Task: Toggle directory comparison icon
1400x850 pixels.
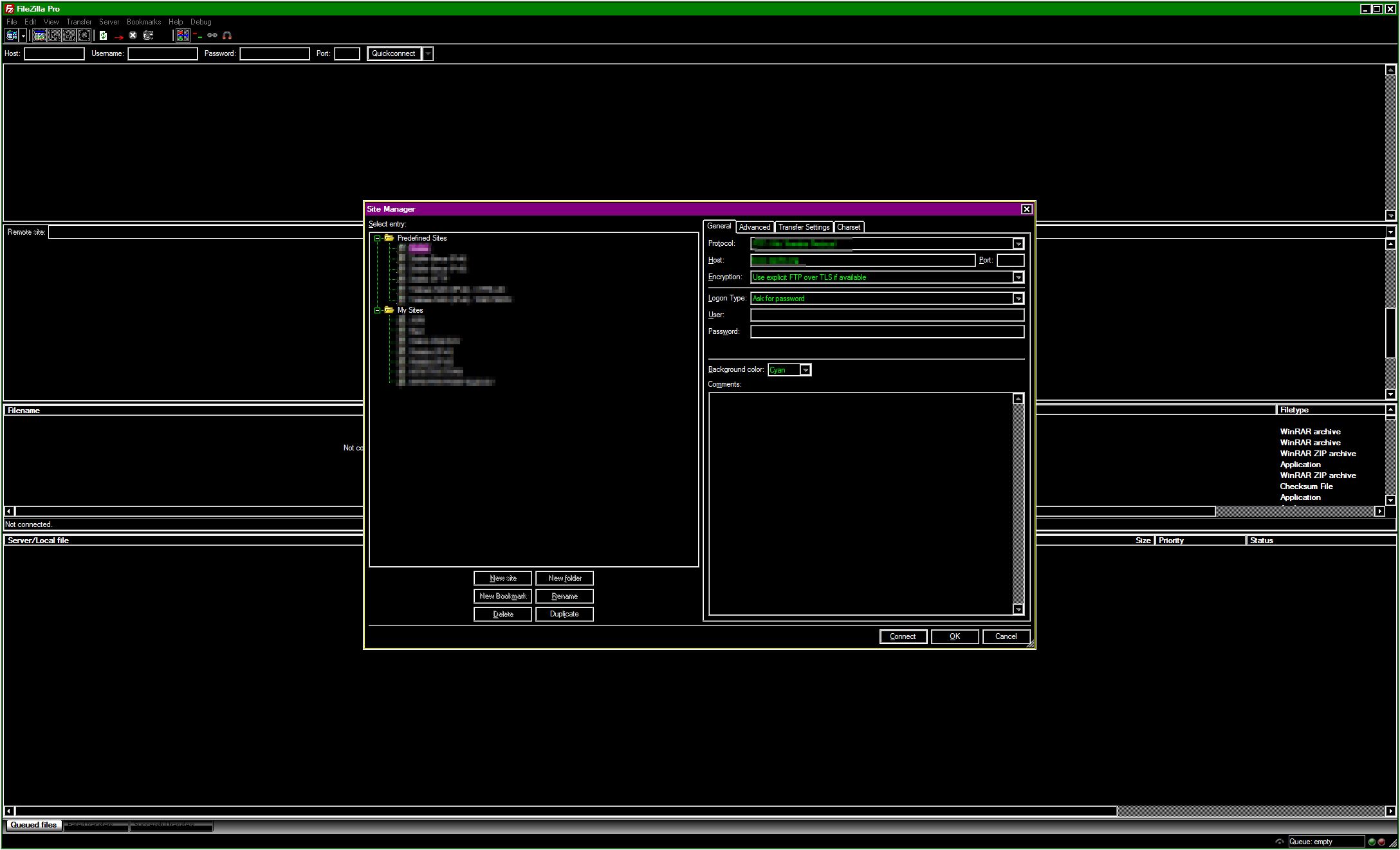Action: (198, 35)
